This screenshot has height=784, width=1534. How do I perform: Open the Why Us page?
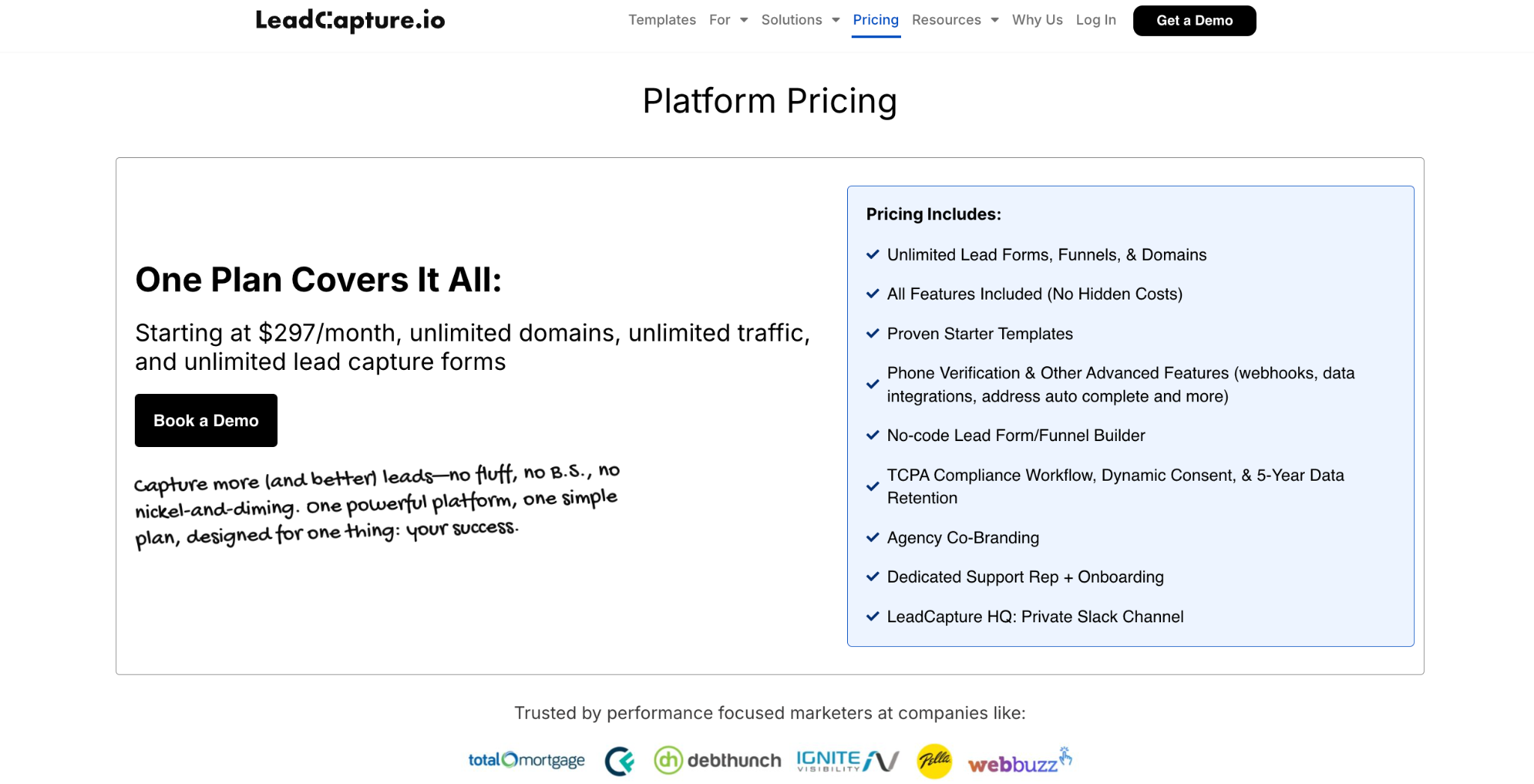point(1037,20)
